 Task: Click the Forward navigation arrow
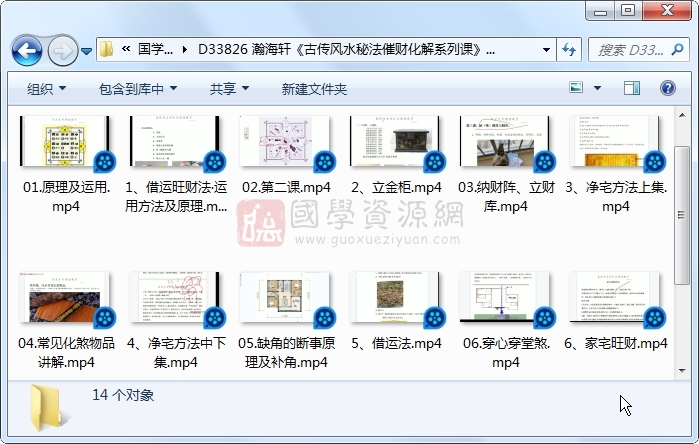[x=62, y=49]
